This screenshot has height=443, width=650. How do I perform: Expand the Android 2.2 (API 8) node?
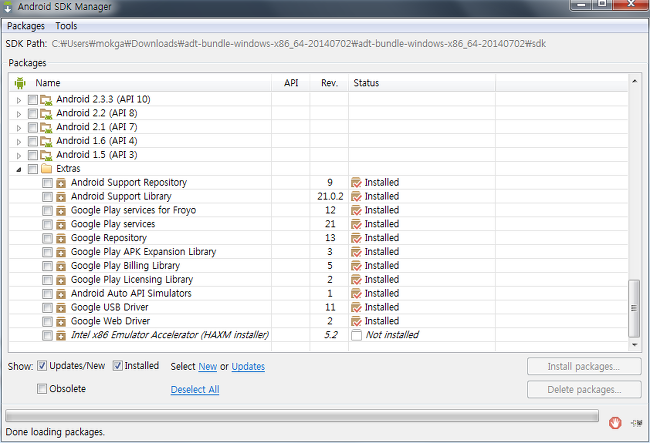(x=19, y=114)
